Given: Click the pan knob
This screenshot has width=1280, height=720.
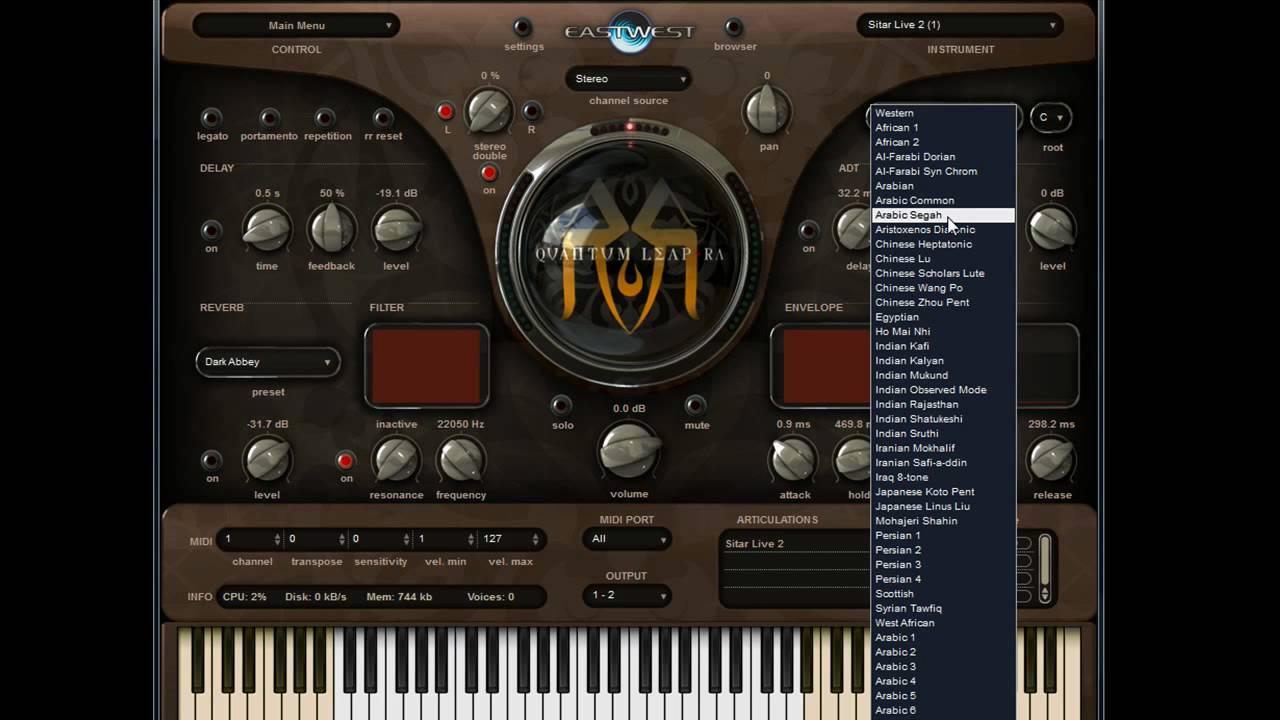Looking at the screenshot, I should click(767, 110).
